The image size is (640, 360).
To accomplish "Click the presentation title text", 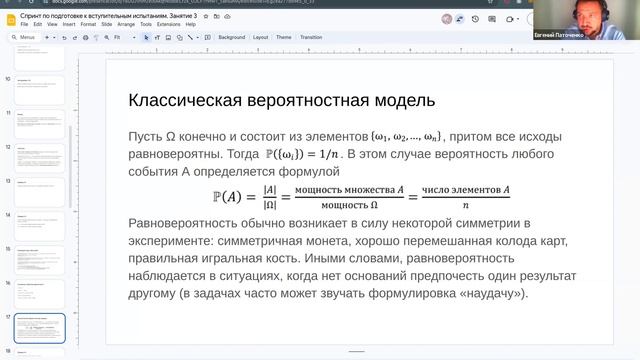I will [x=109, y=16].
